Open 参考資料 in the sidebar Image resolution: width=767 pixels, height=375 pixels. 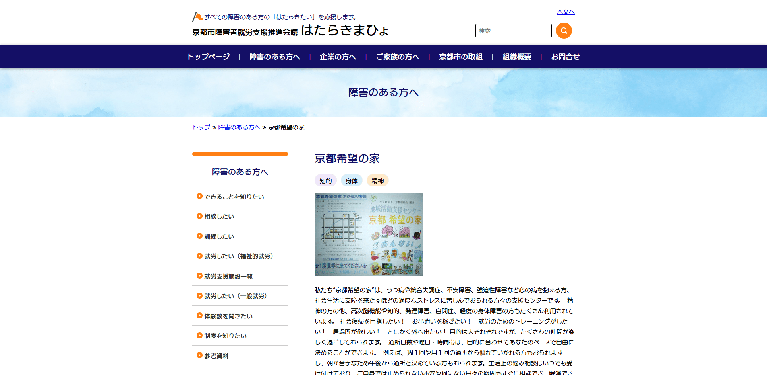click(x=216, y=356)
